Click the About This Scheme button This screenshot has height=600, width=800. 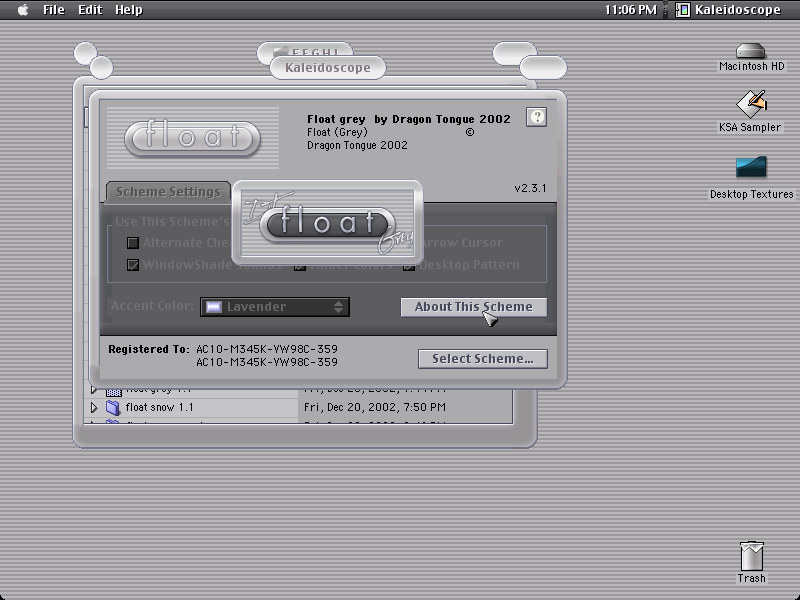click(x=473, y=307)
